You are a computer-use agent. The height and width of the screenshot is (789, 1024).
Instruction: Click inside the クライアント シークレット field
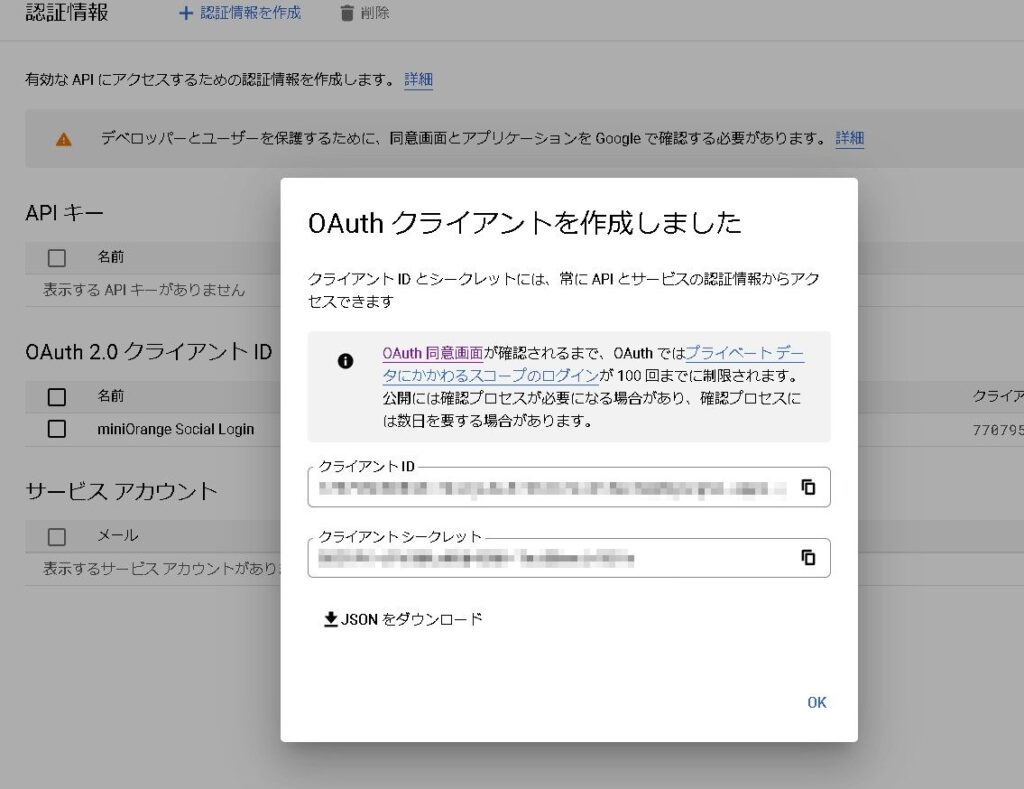point(550,559)
